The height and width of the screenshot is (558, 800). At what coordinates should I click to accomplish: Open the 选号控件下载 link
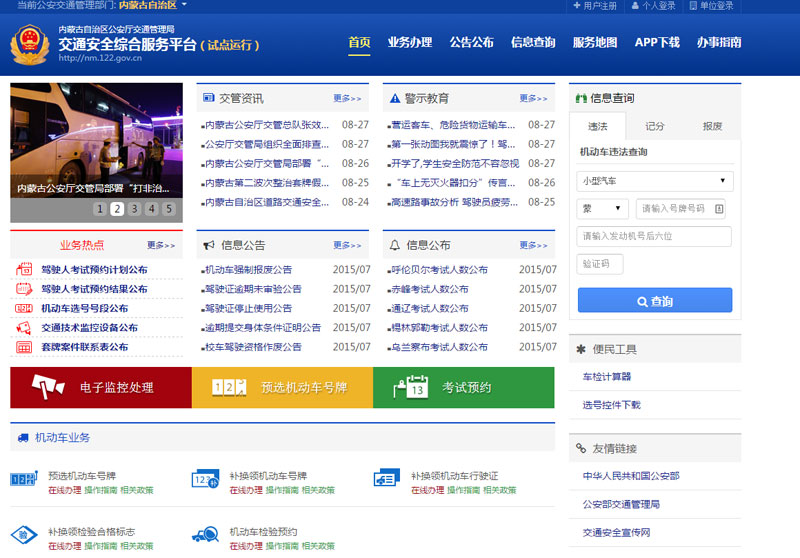tap(611, 405)
